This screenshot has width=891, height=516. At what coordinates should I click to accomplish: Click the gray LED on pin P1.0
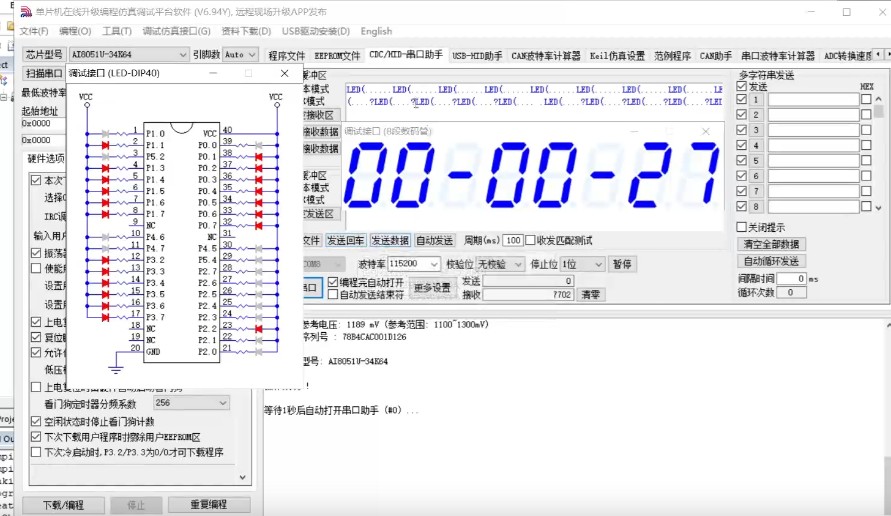(105, 134)
